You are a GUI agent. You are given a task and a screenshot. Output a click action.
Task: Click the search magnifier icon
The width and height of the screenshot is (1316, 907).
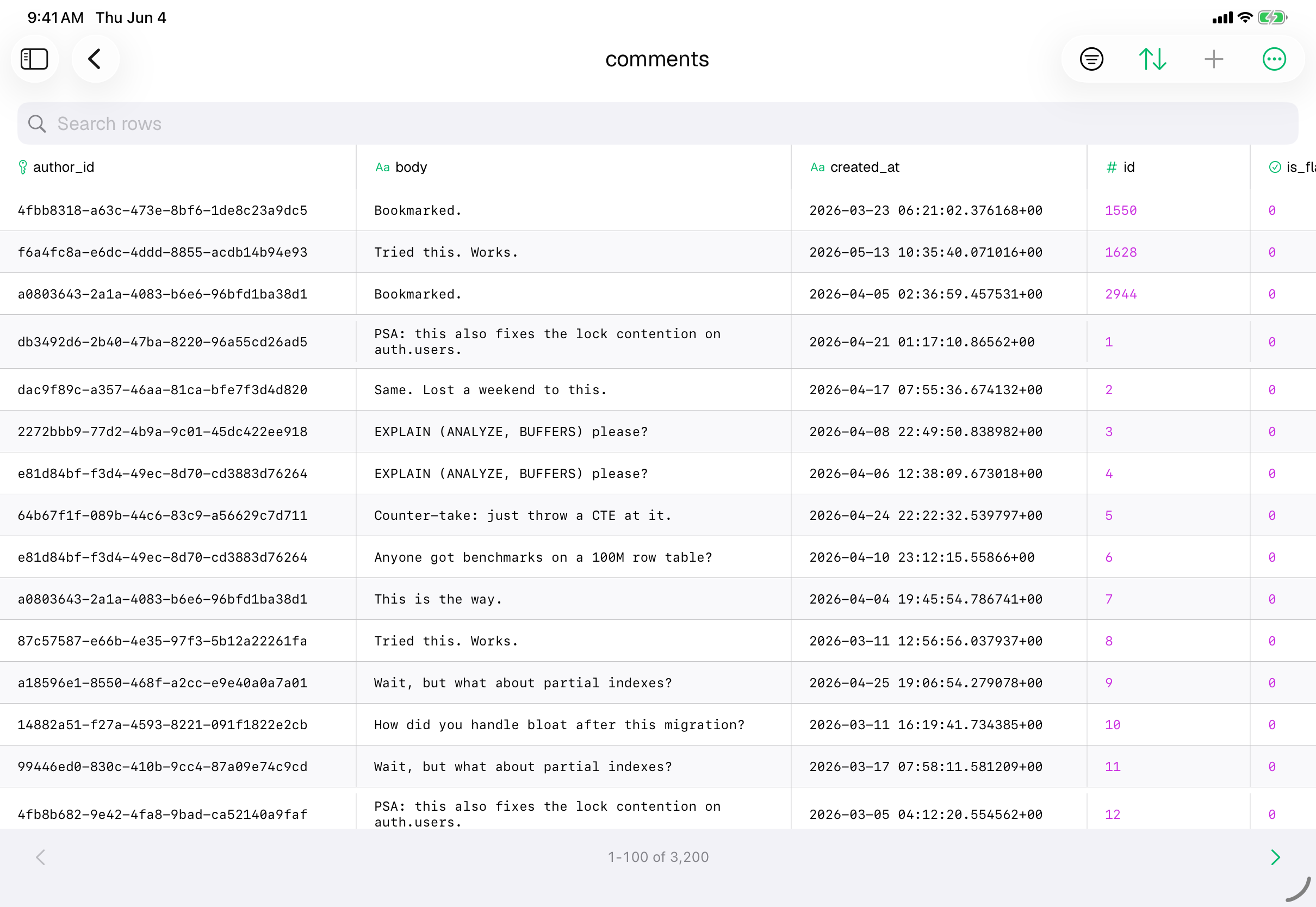tap(37, 124)
